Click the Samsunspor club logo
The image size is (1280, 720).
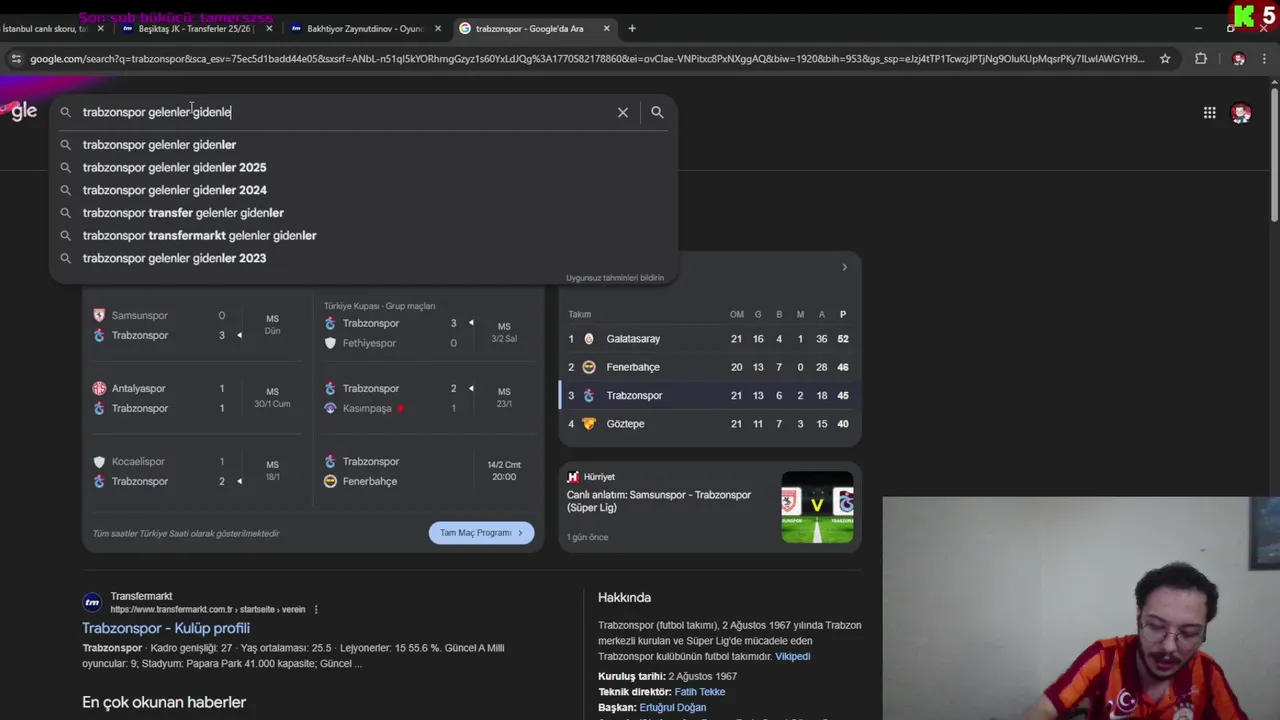coord(99,315)
